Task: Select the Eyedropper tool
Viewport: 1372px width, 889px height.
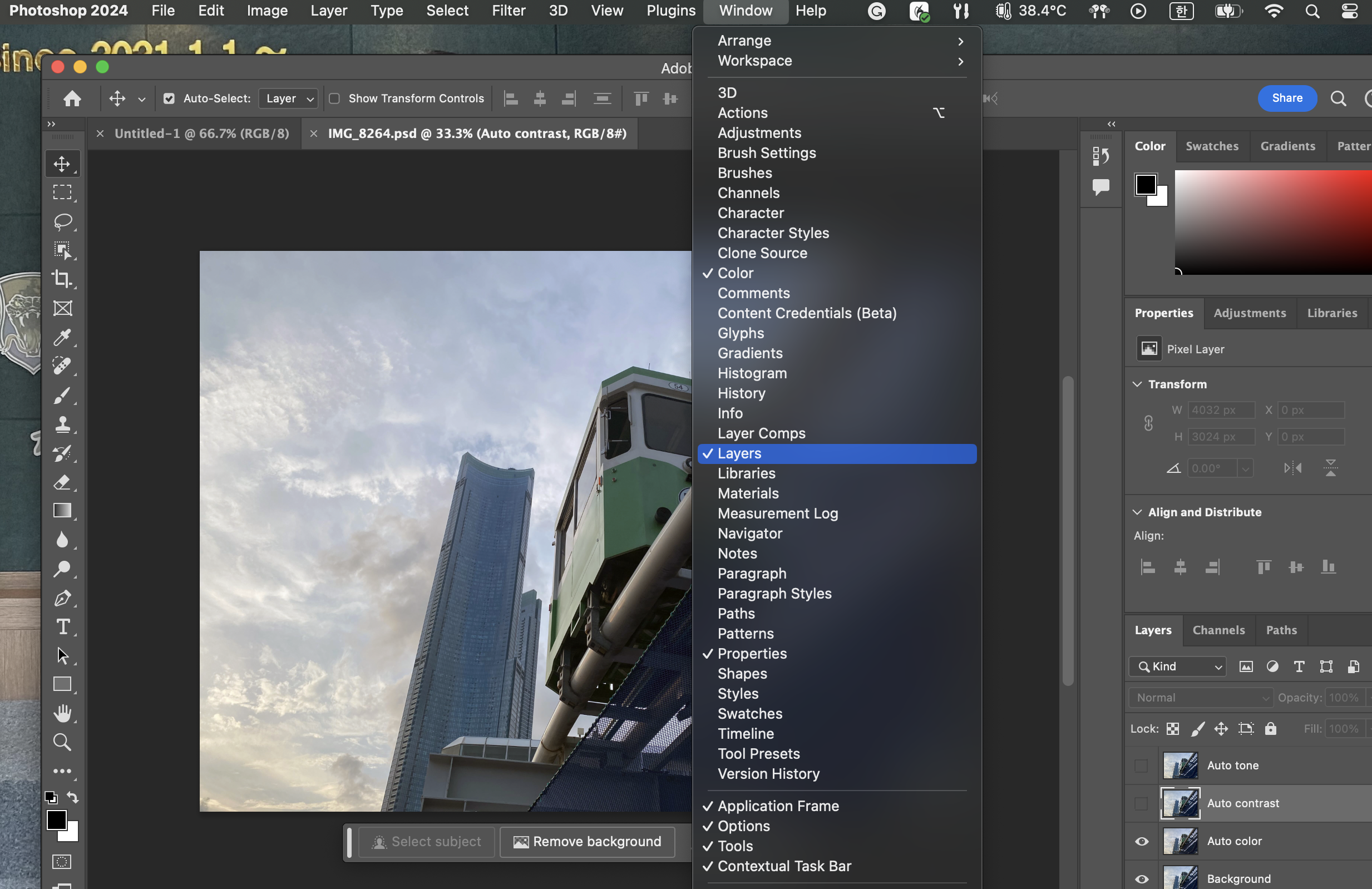Action: (62, 337)
